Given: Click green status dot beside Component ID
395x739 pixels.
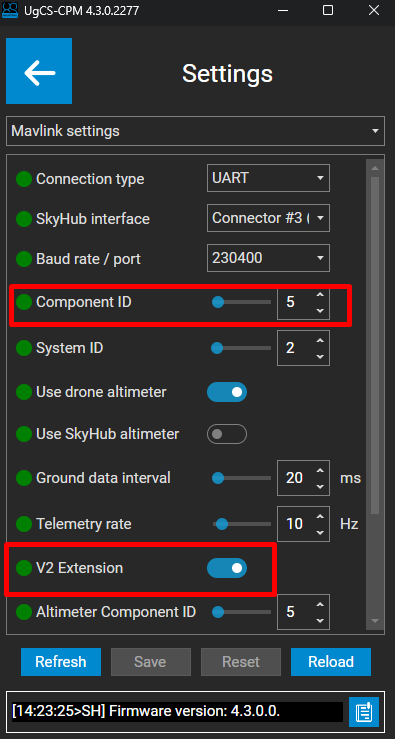Looking at the screenshot, I should pos(24,302).
